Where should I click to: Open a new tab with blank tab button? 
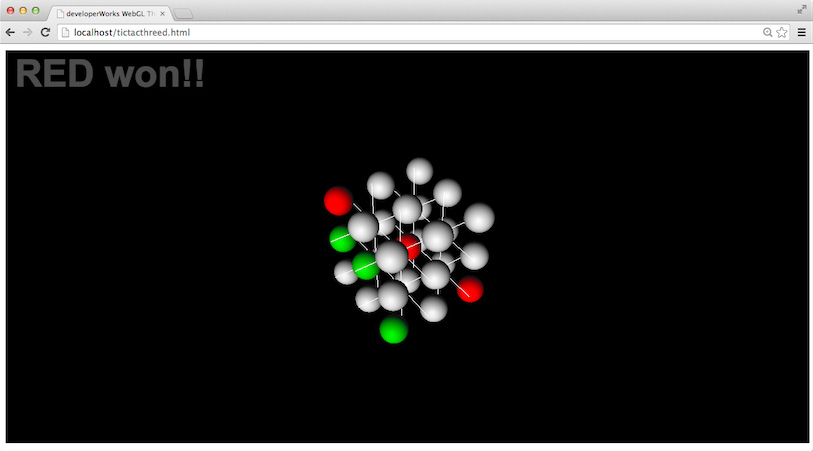point(183,14)
